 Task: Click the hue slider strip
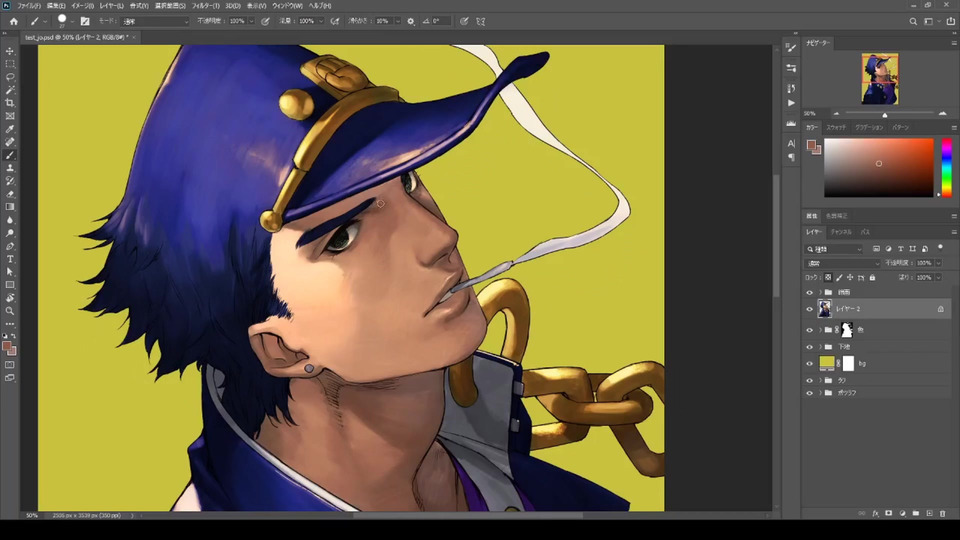tap(947, 168)
